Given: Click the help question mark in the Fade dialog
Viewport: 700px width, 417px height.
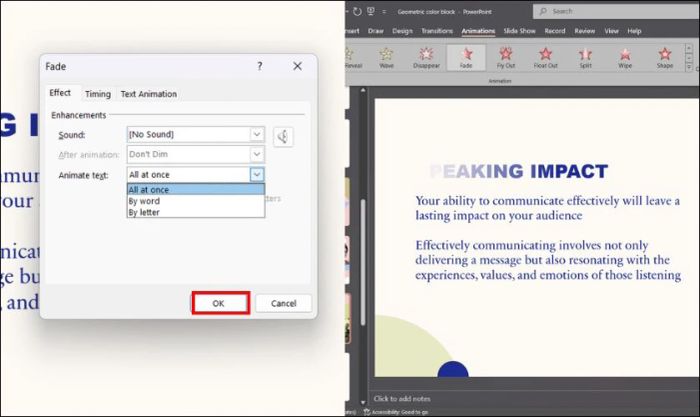Looking at the screenshot, I should click(x=260, y=66).
